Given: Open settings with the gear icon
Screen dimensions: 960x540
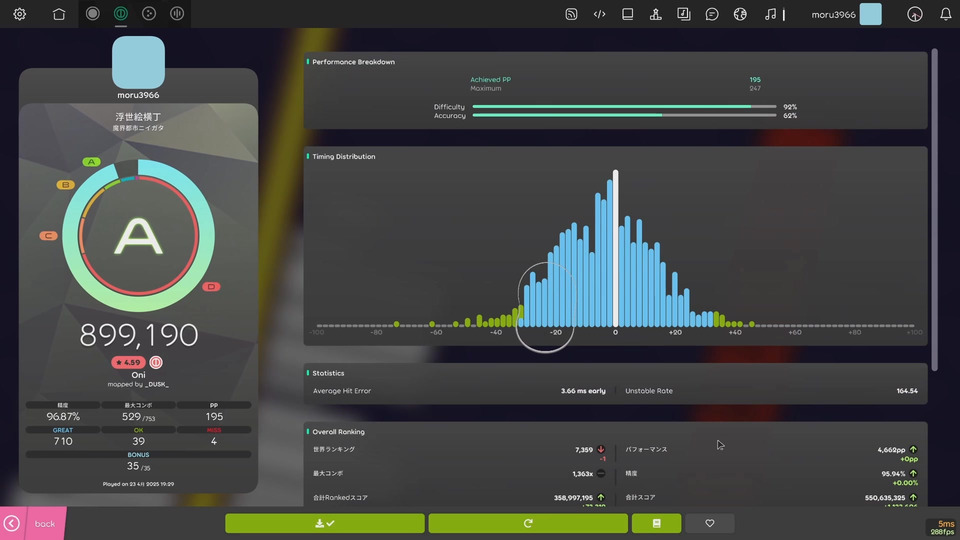Looking at the screenshot, I should coord(20,13).
